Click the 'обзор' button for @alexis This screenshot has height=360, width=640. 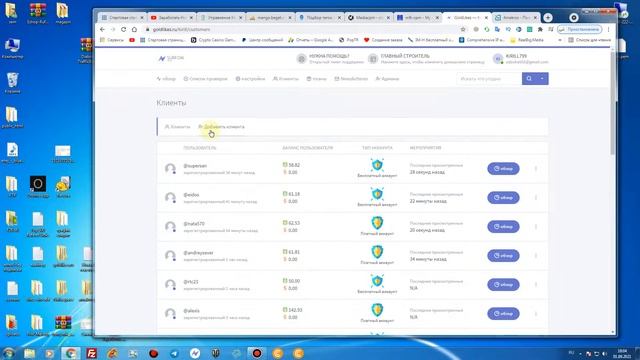(503, 313)
